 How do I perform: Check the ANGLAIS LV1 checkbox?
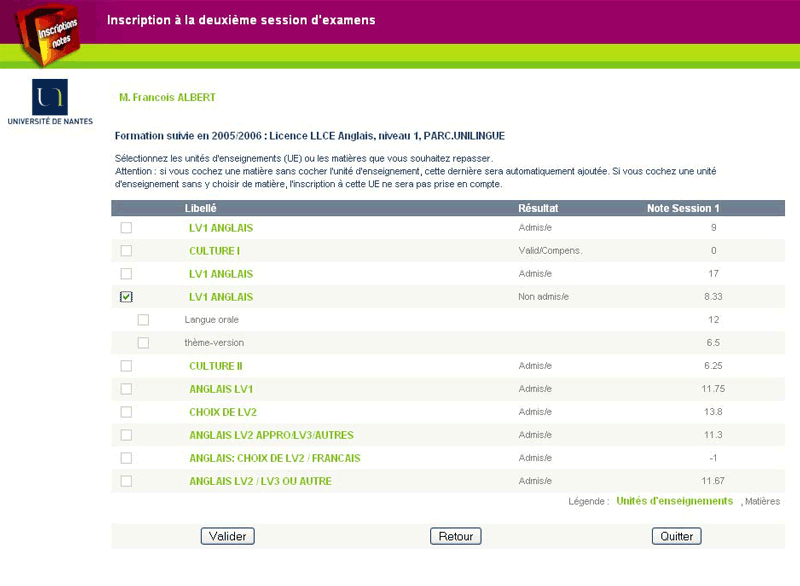pyautogui.click(x=126, y=389)
